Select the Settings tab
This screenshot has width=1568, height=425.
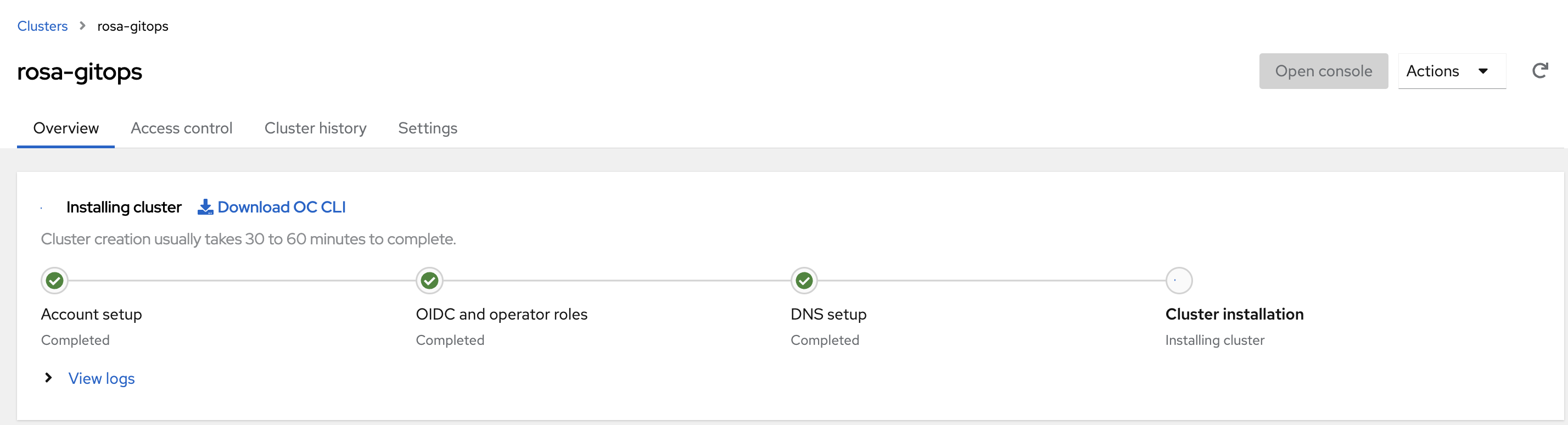(427, 128)
